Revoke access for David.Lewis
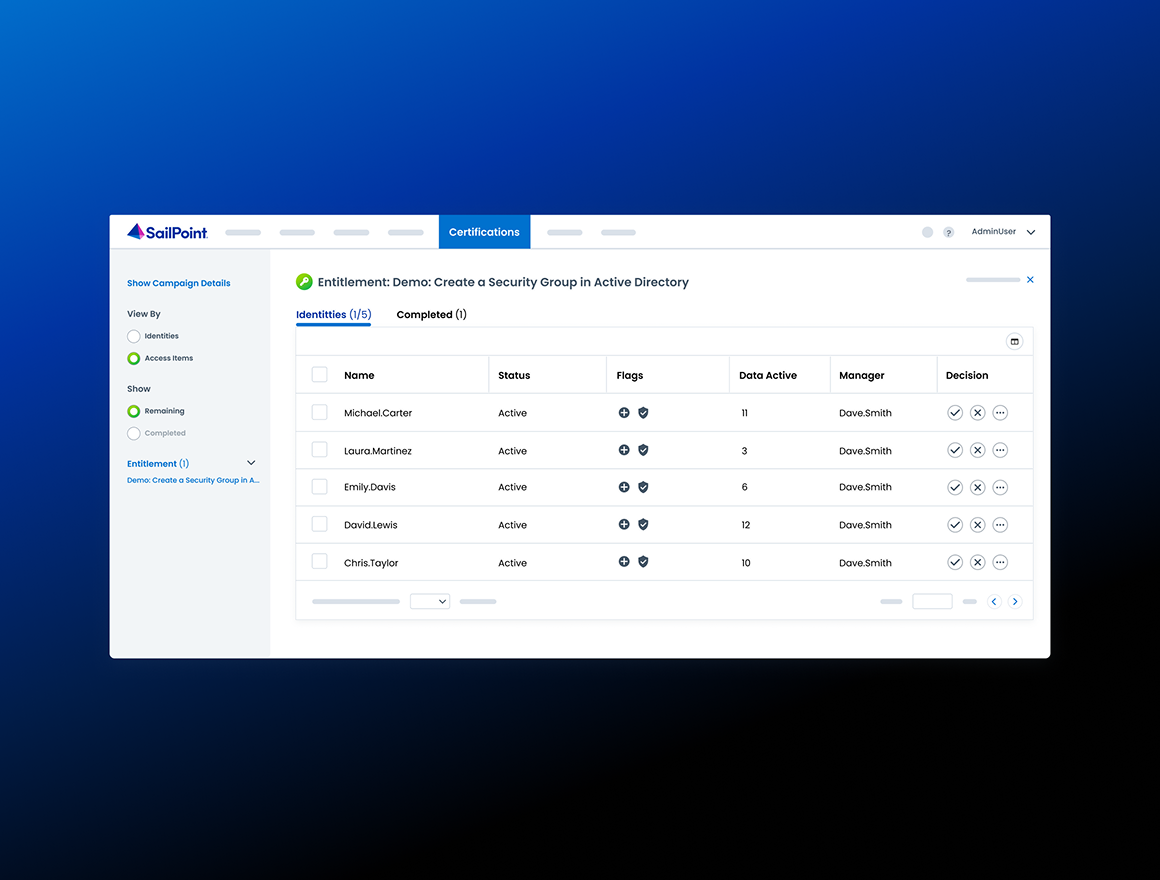 pyautogui.click(x=977, y=525)
